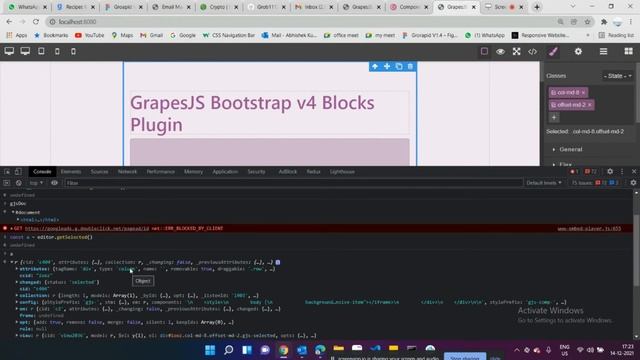640x360 pixels.
Task: Open the view code icon
Action: click(532, 51)
